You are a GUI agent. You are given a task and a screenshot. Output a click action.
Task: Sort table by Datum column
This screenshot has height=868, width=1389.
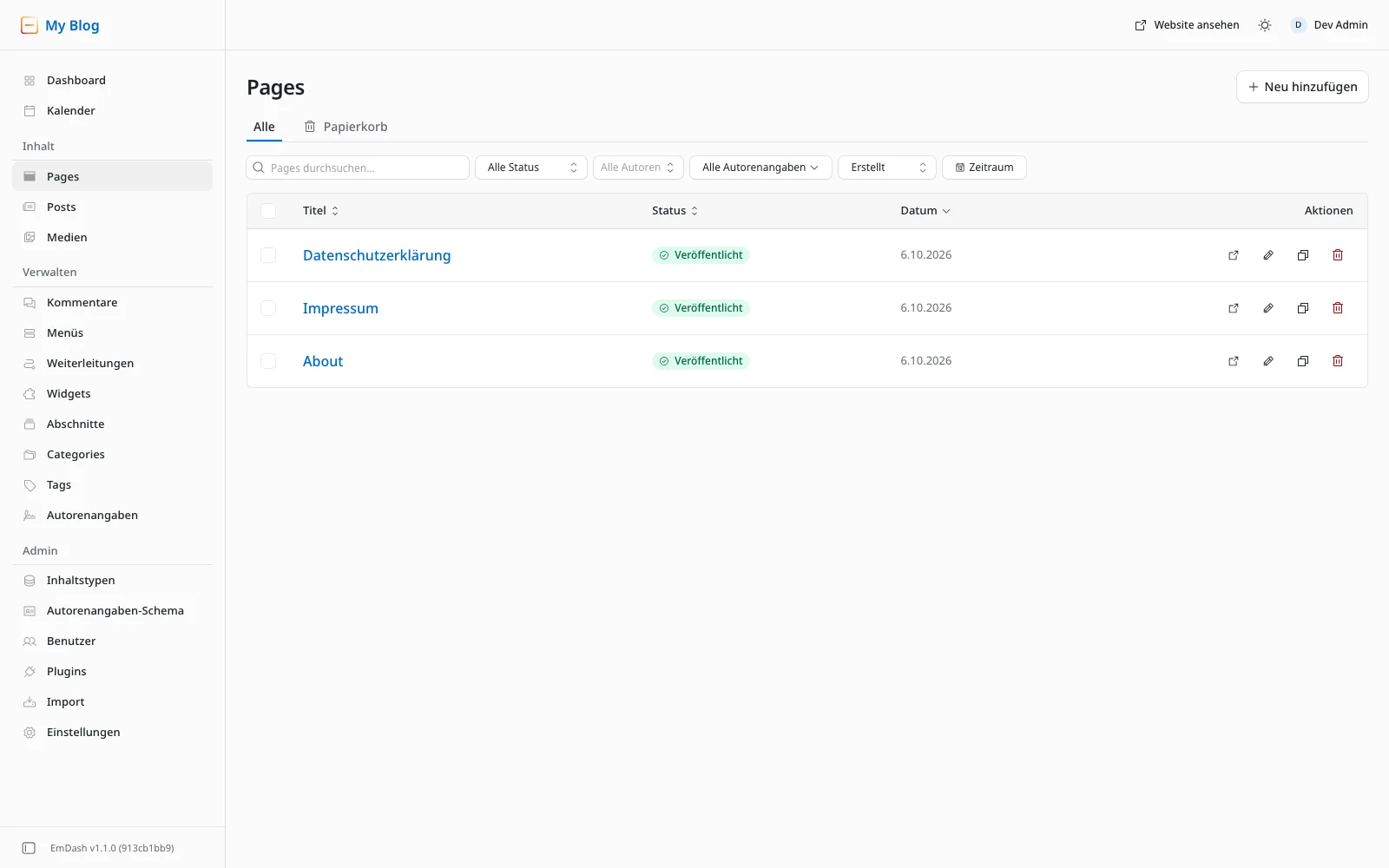click(x=925, y=211)
